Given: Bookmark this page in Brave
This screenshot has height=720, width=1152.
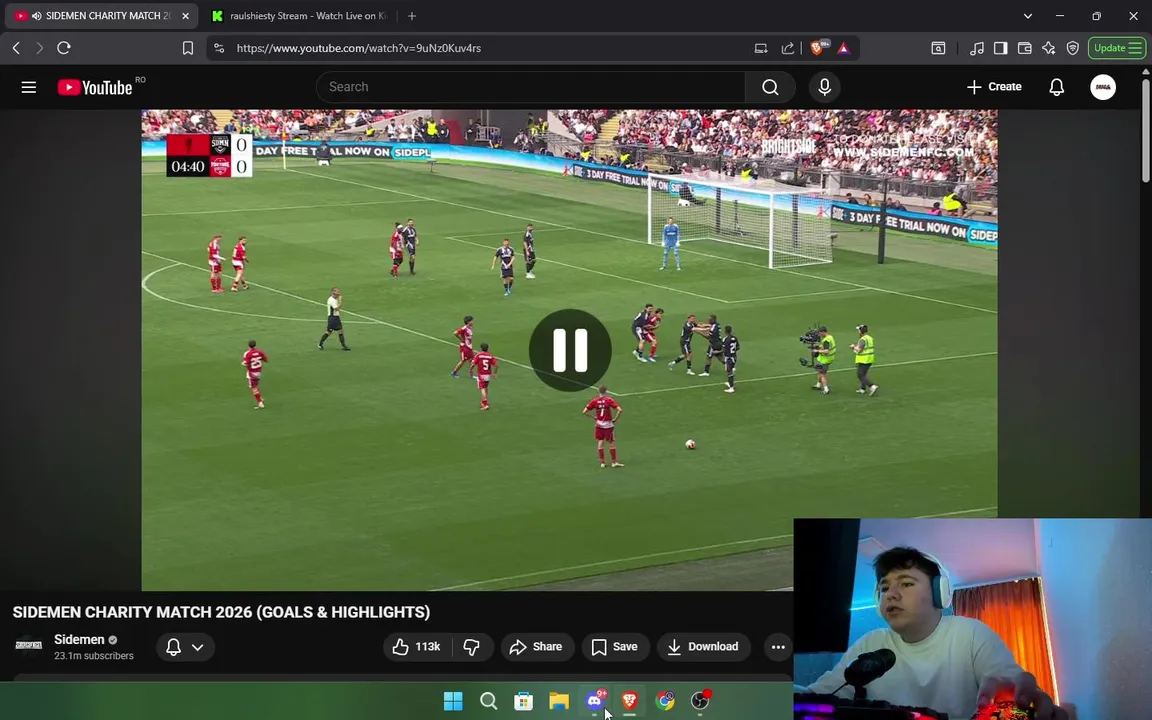Looking at the screenshot, I should click(187, 48).
